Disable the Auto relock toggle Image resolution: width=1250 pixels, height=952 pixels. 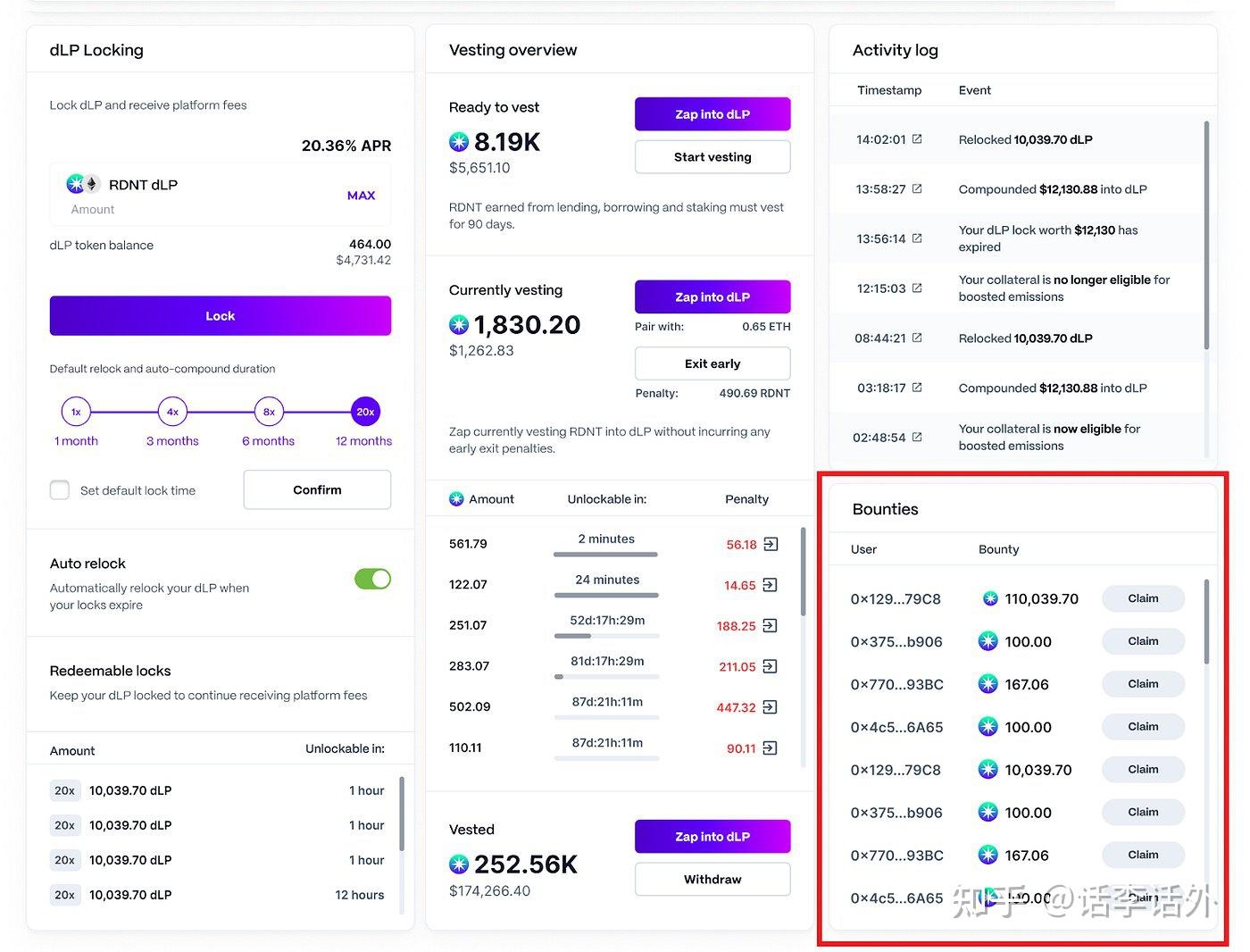(372, 579)
